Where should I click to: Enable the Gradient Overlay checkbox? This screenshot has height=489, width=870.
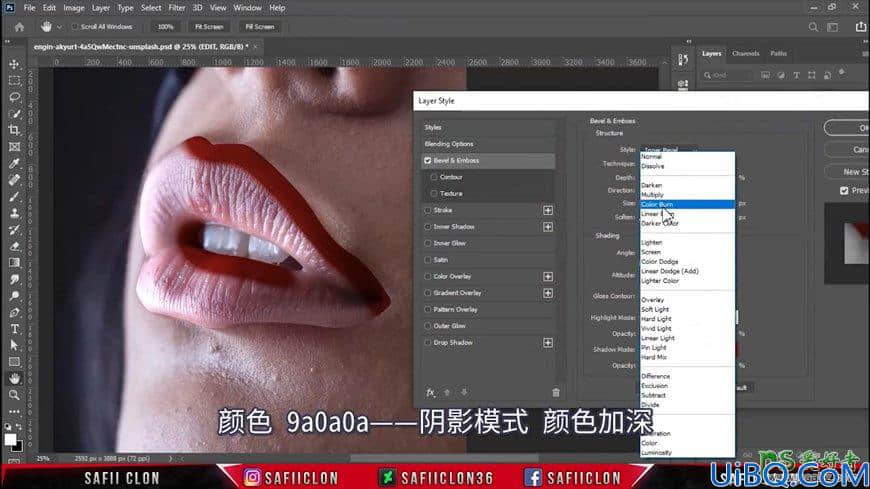click(x=427, y=293)
